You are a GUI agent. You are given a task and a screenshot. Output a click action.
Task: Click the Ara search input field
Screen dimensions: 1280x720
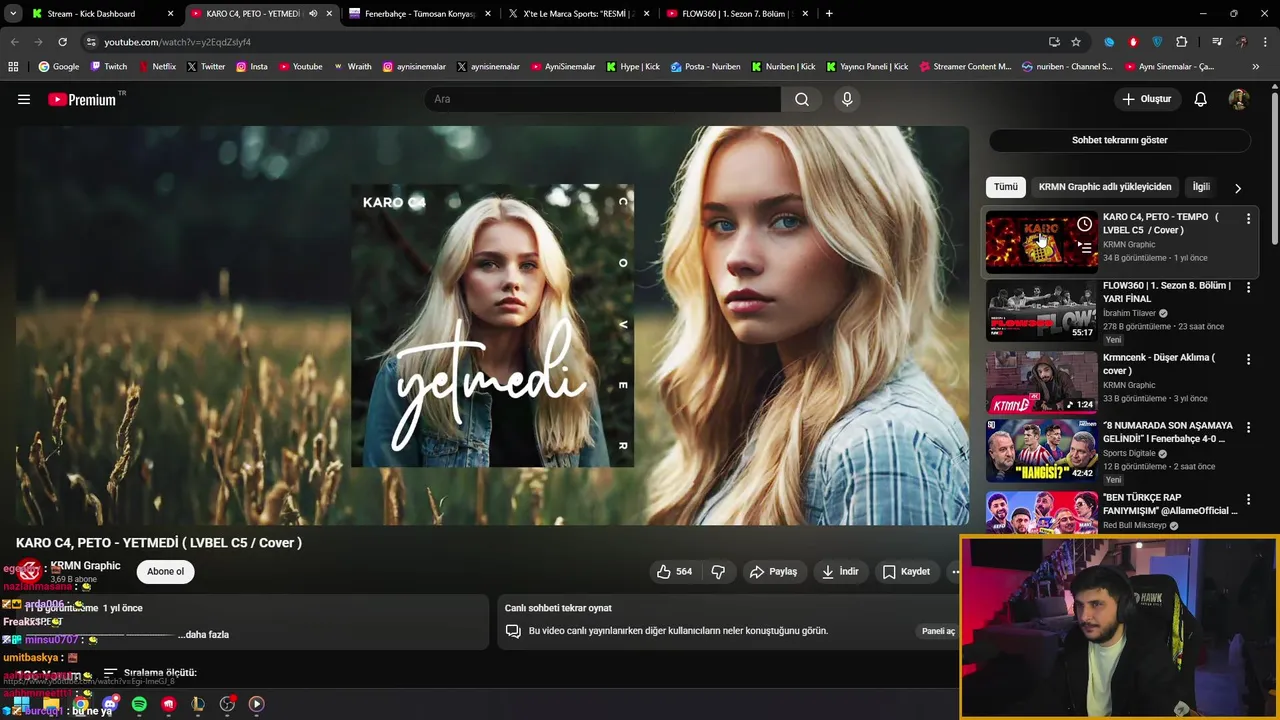click(603, 99)
